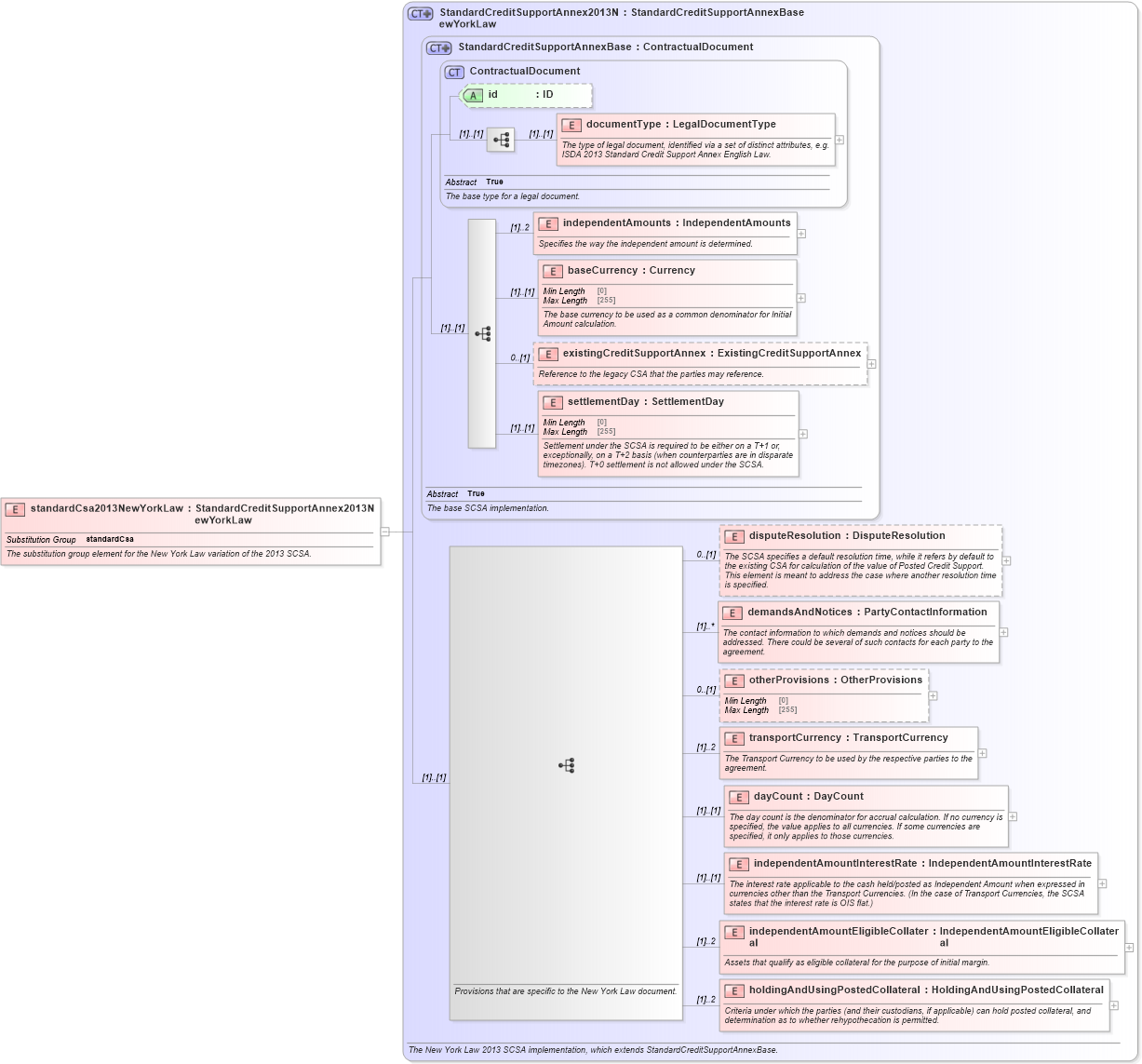1142x1064 pixels.
Task: Select the E icon of demandsAndNotices element
Action: coord(732,613)
